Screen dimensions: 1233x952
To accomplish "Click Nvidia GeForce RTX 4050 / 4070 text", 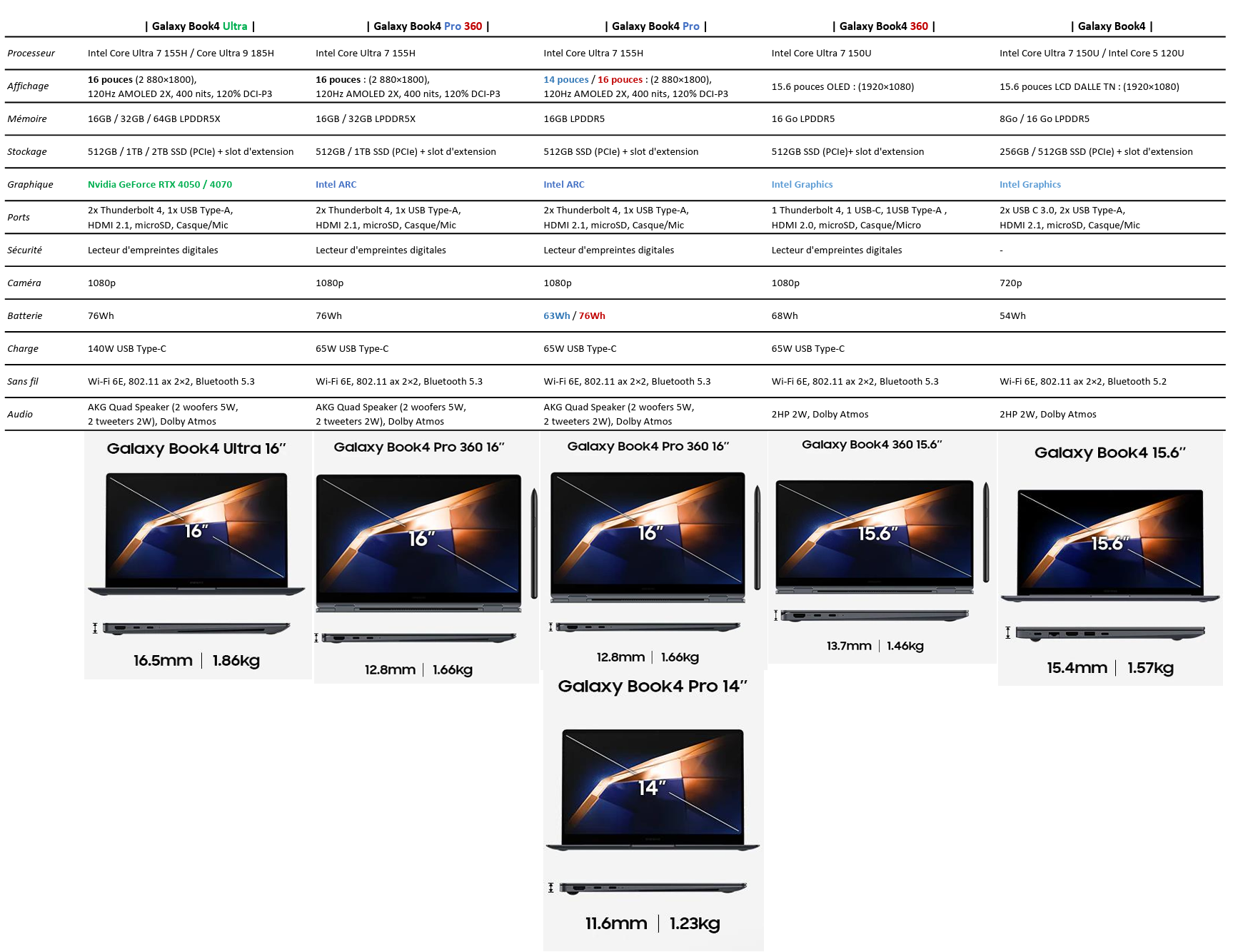I will [x=160, y=185].
